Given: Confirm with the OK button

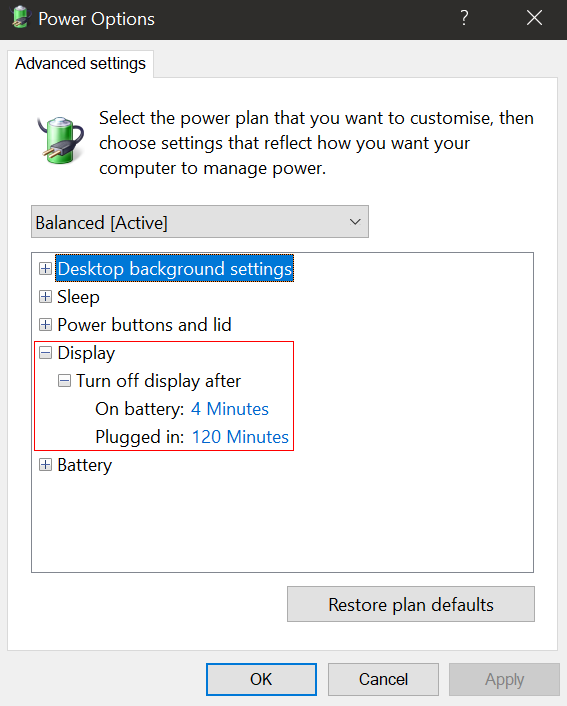Looking at the screenshot, I should 261,679.
